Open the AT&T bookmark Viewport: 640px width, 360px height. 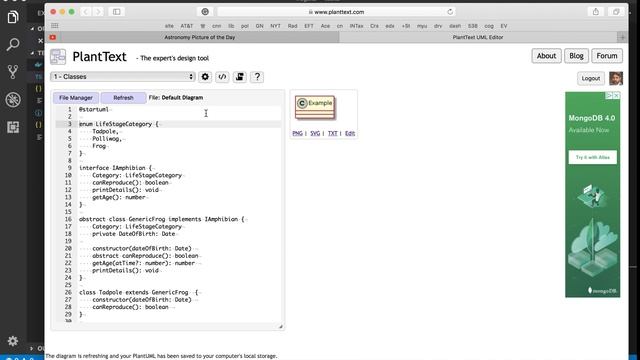click(x=187, y=26)
